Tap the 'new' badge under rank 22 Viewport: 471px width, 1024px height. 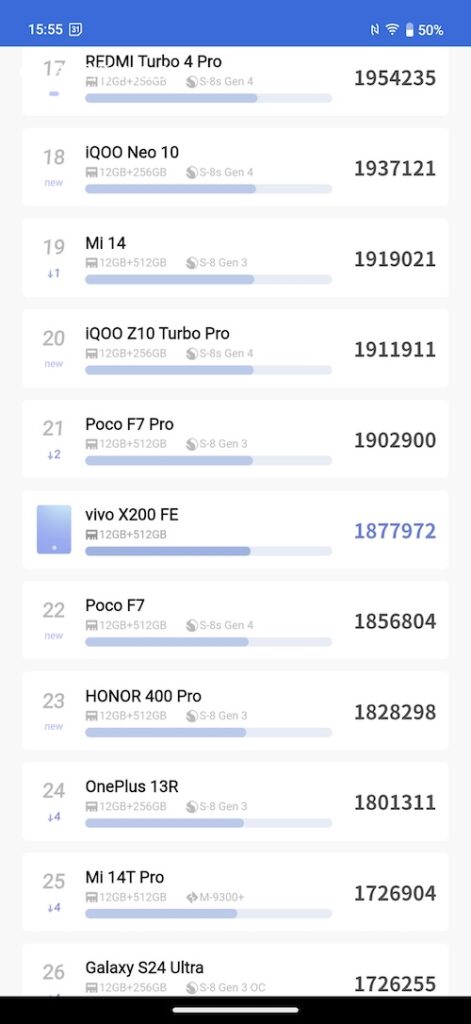coord(54,635)
